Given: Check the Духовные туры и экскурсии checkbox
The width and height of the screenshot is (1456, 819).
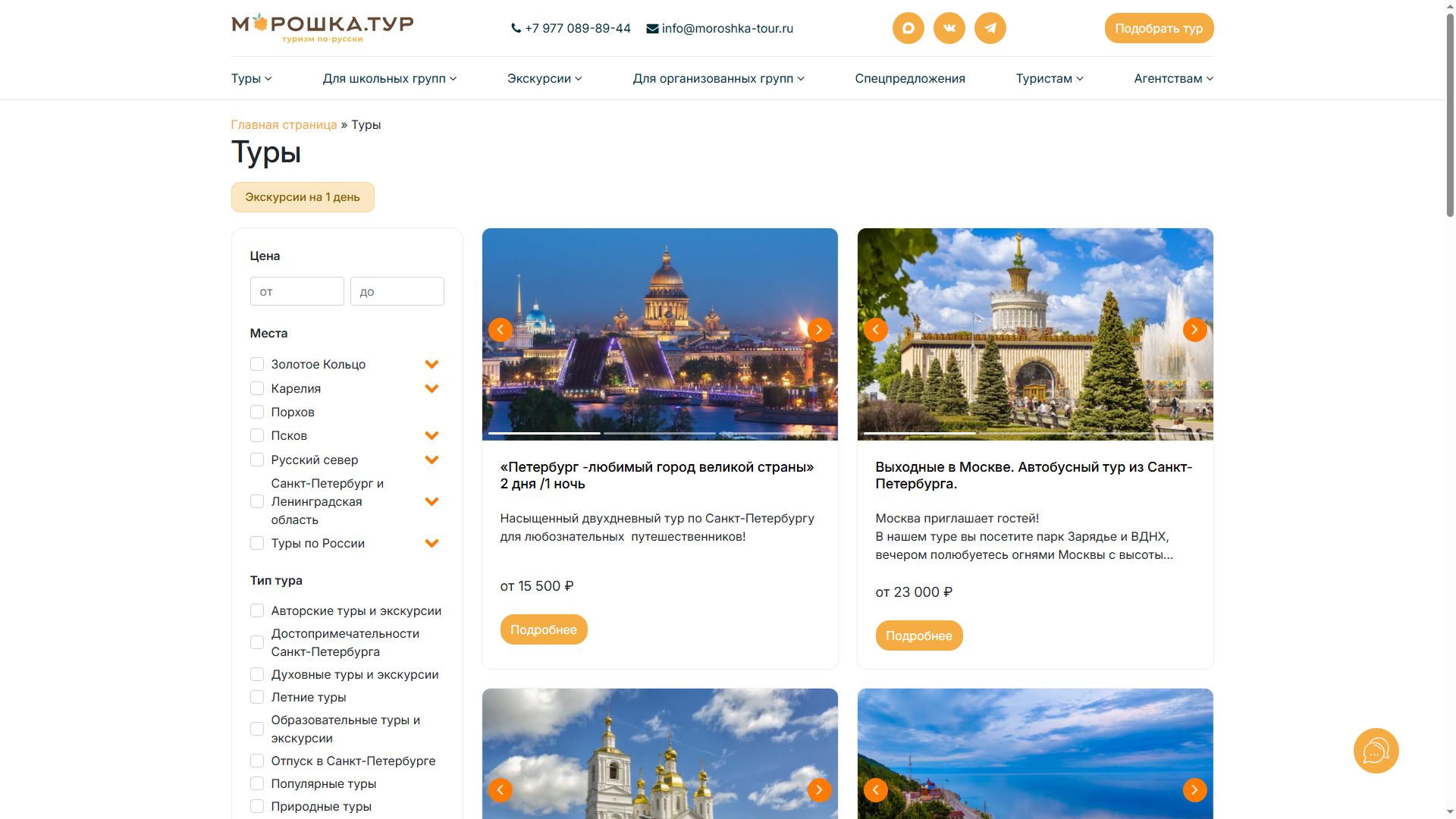Looking at the screenshot, I should pos(257,674).
